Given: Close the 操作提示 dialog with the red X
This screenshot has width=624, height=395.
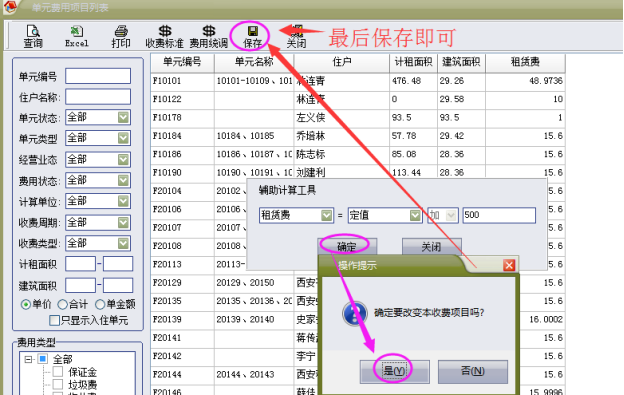Looking at the screenshot, I should pos(509,265).
